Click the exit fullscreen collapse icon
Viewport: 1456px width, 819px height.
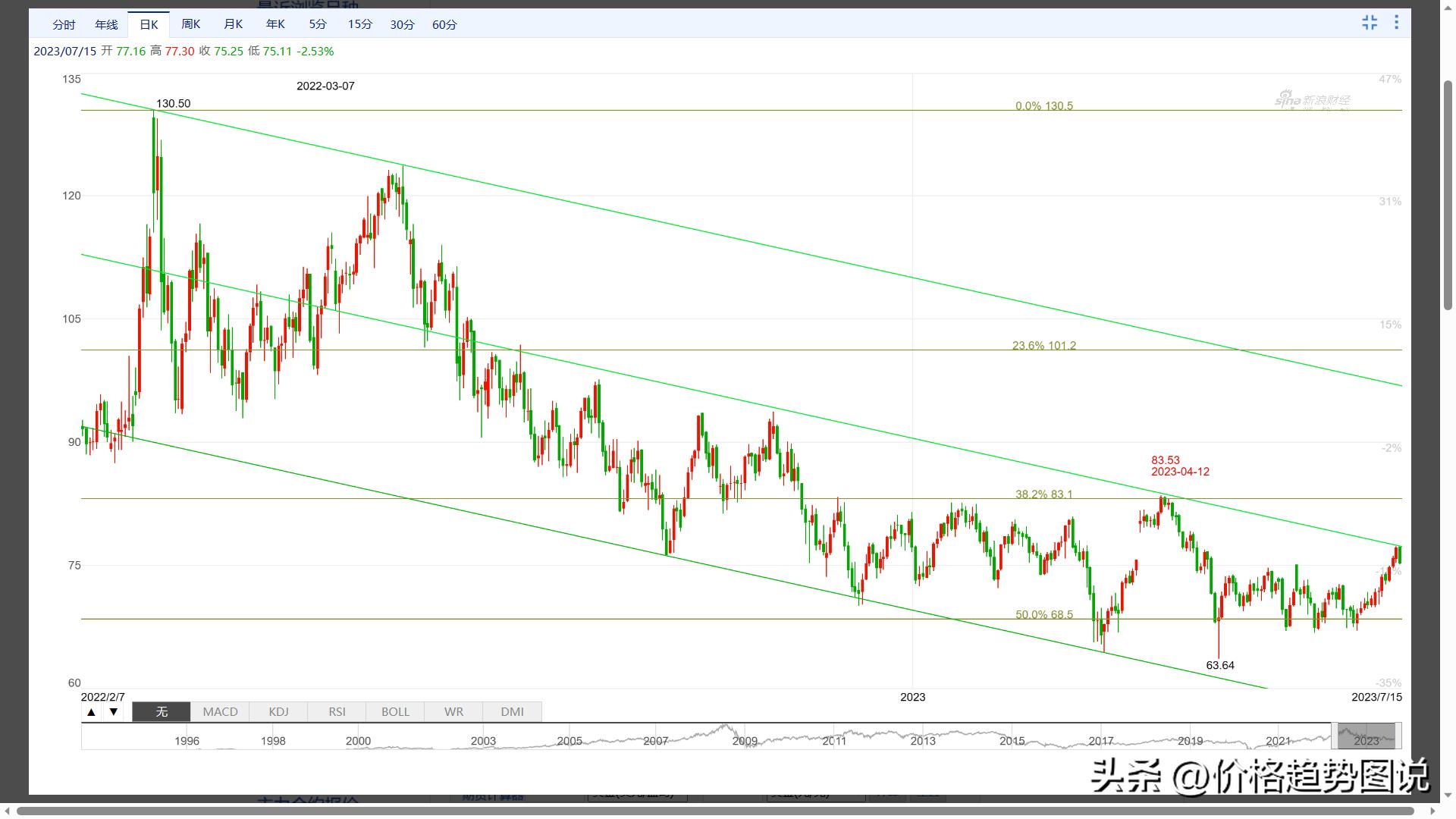click(1370, 23)
